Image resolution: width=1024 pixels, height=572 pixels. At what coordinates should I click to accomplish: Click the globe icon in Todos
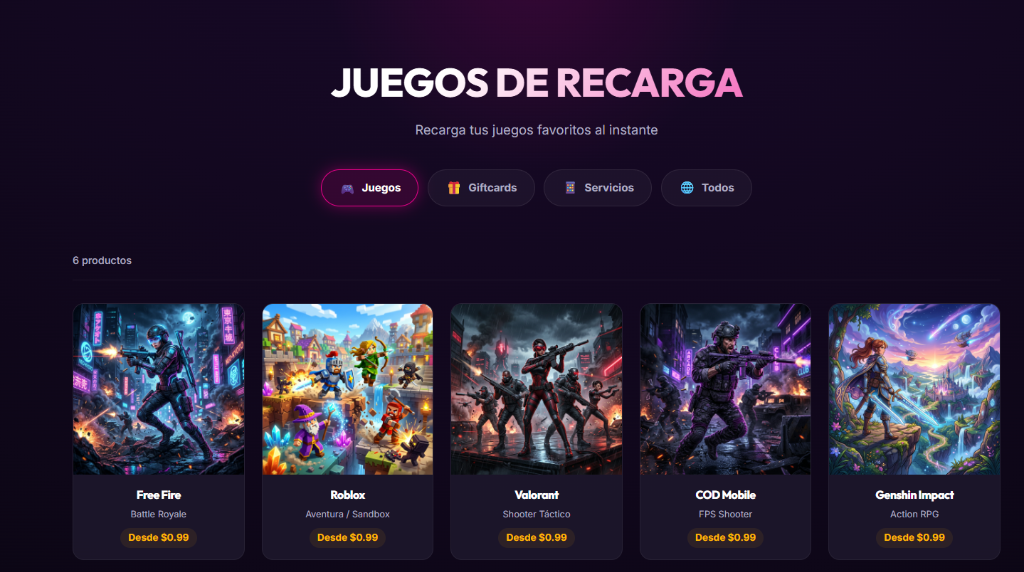pos(687,188)
